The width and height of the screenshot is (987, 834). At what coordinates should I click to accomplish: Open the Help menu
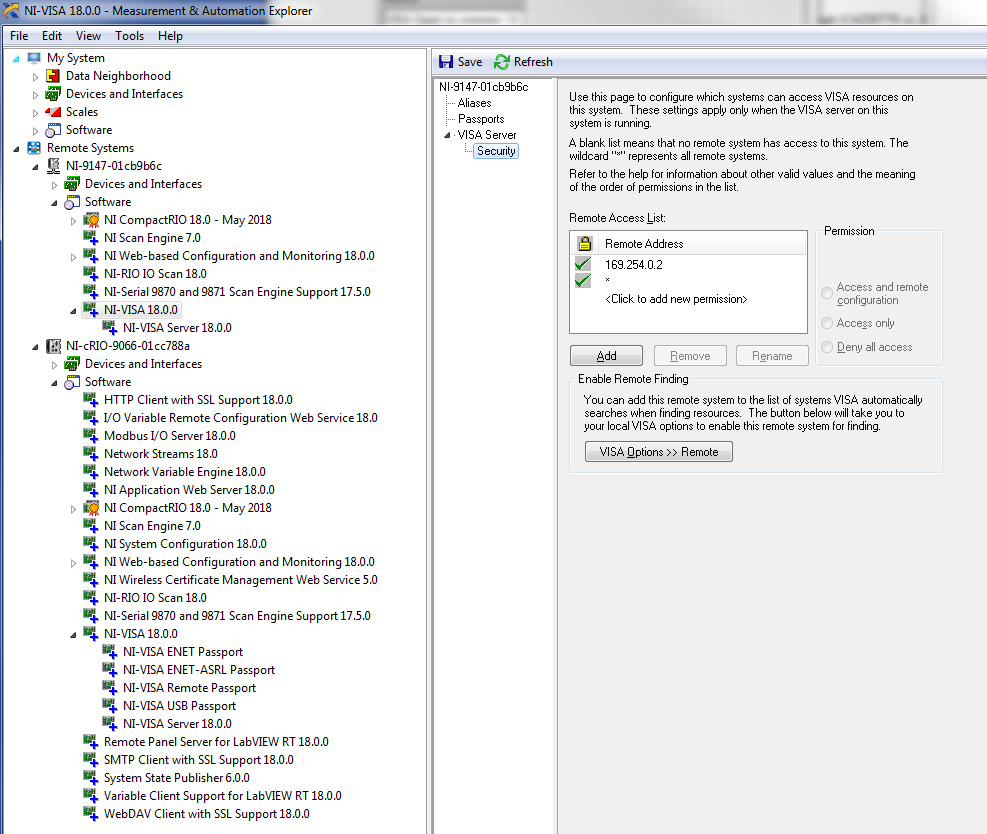point(170,36)
